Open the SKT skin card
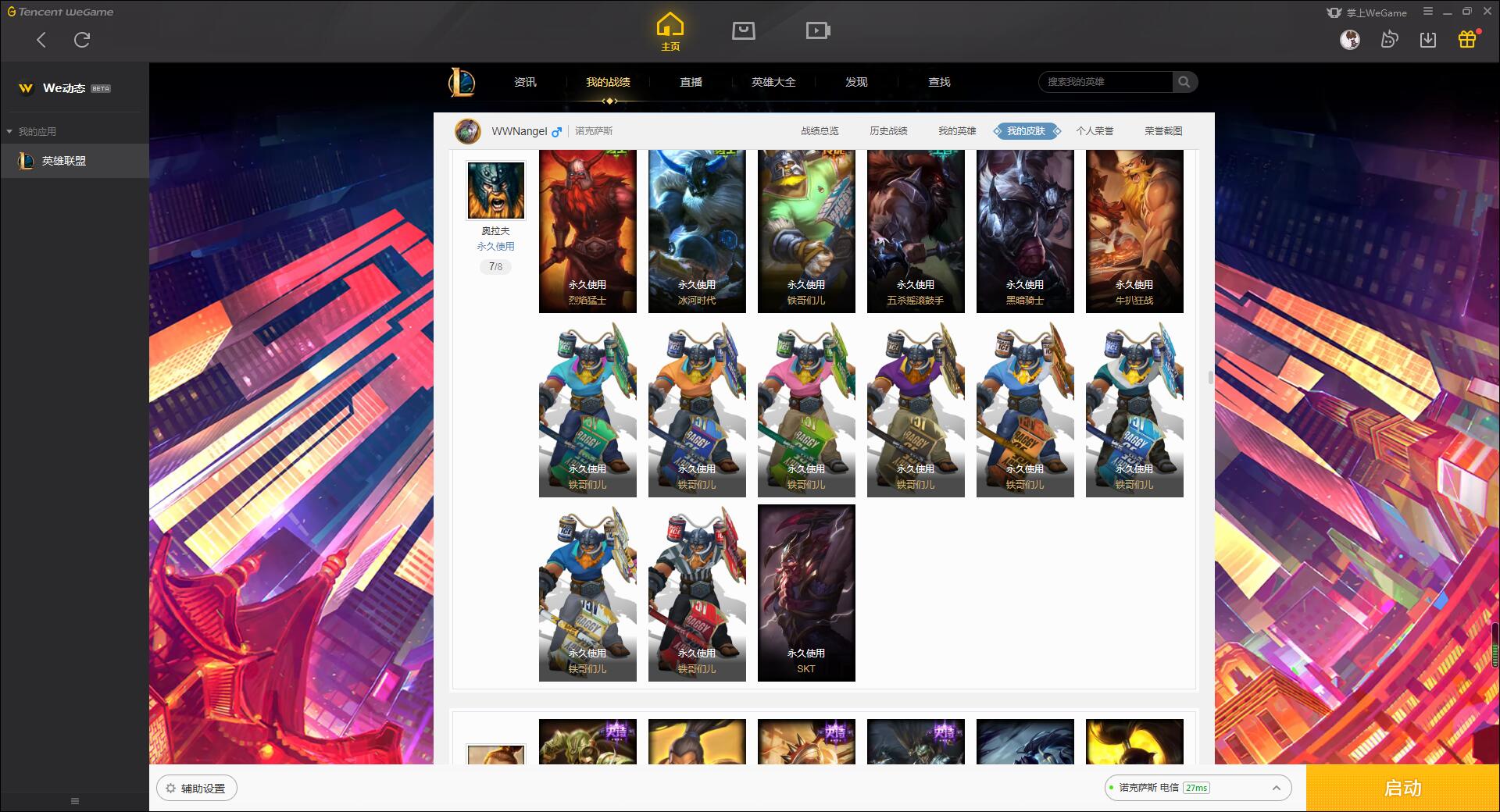Image resolution: width=1500 pixels, height=812 pixels. click(806, 593)
